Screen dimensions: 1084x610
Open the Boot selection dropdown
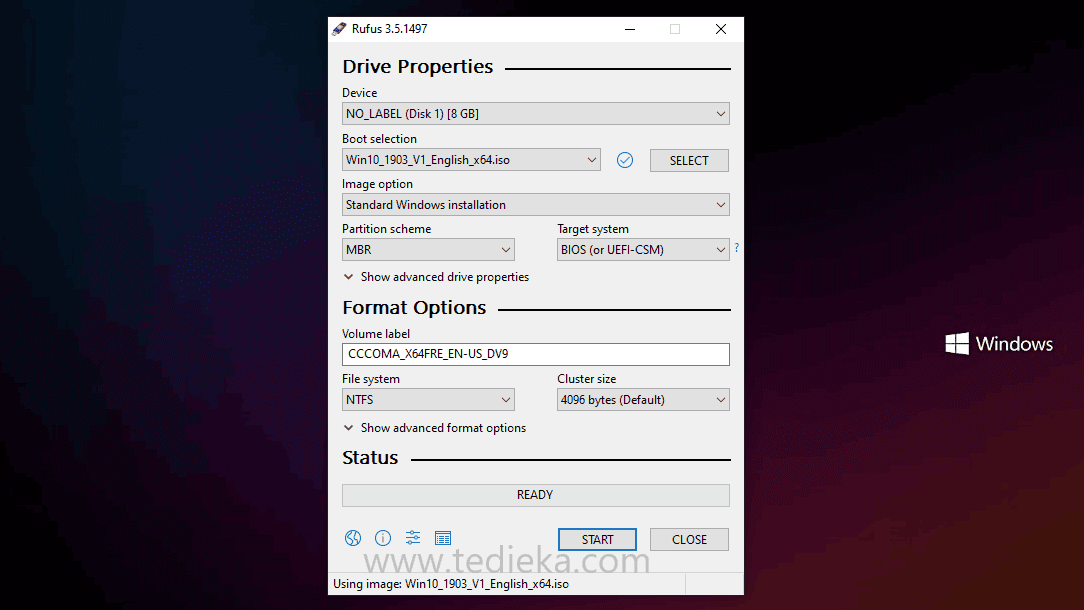pyautogui.click(x=471, y=160)
